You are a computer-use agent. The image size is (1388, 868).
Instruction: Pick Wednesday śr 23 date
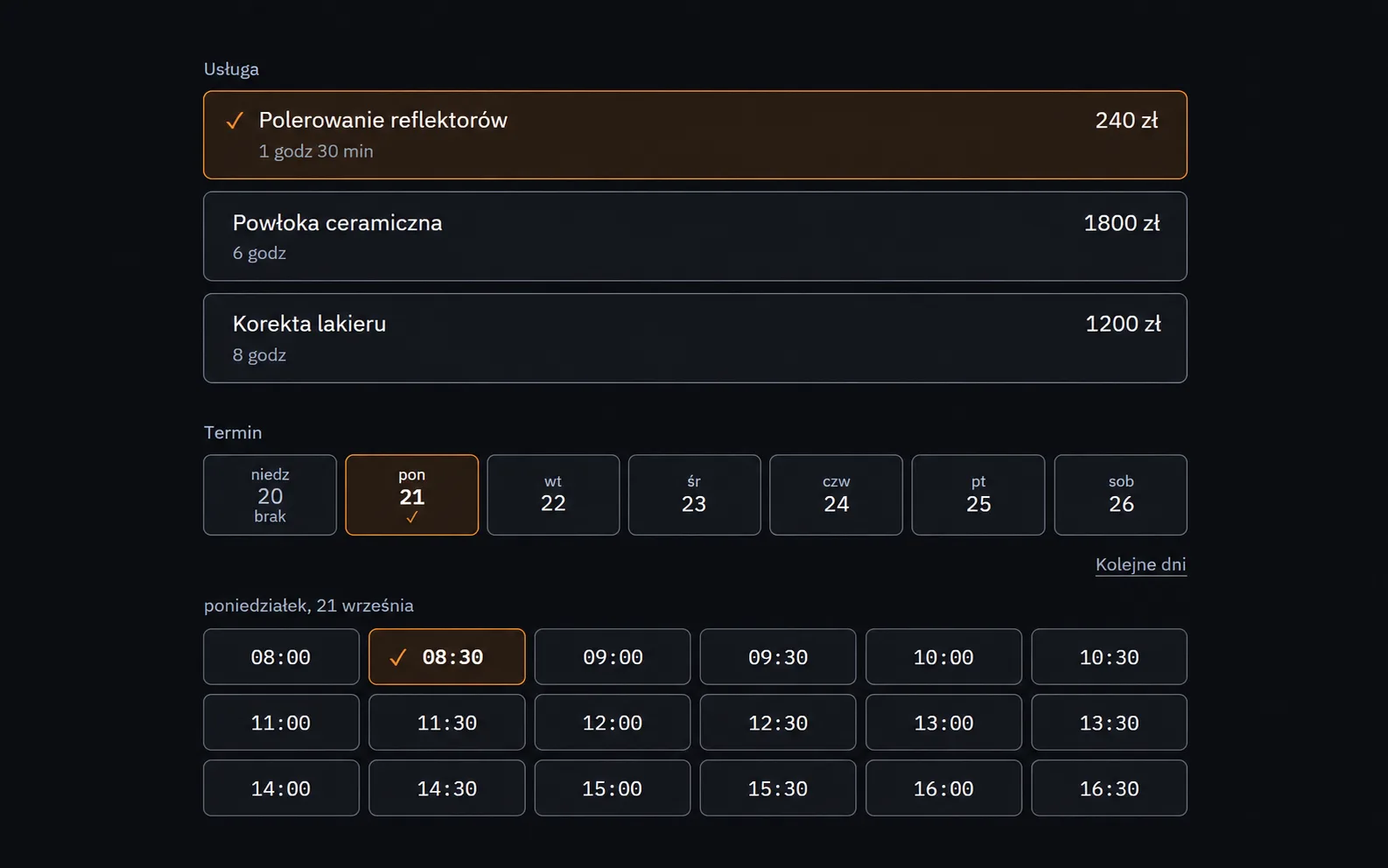694,494
